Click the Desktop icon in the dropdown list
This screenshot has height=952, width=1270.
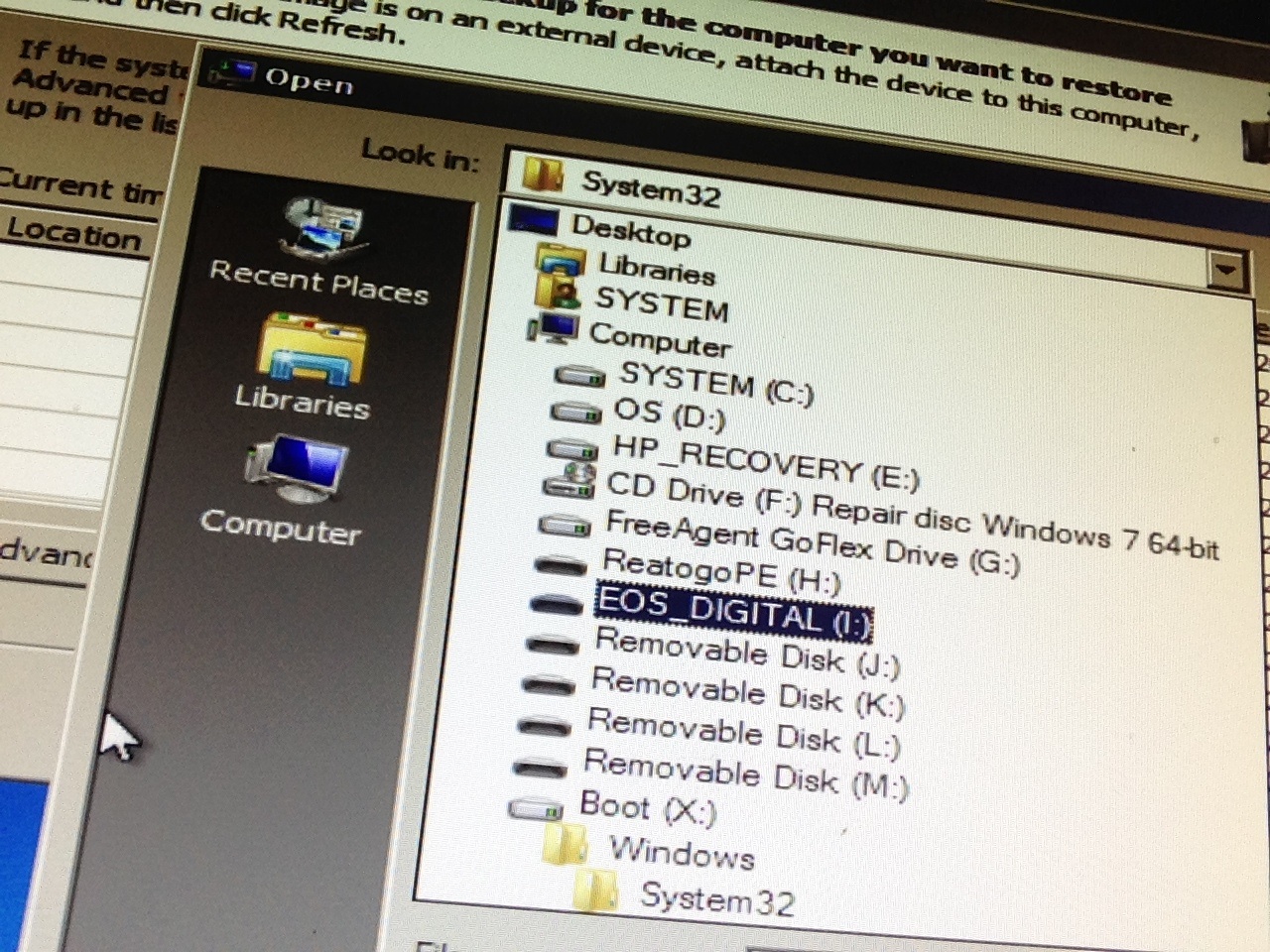click(532, 219)
